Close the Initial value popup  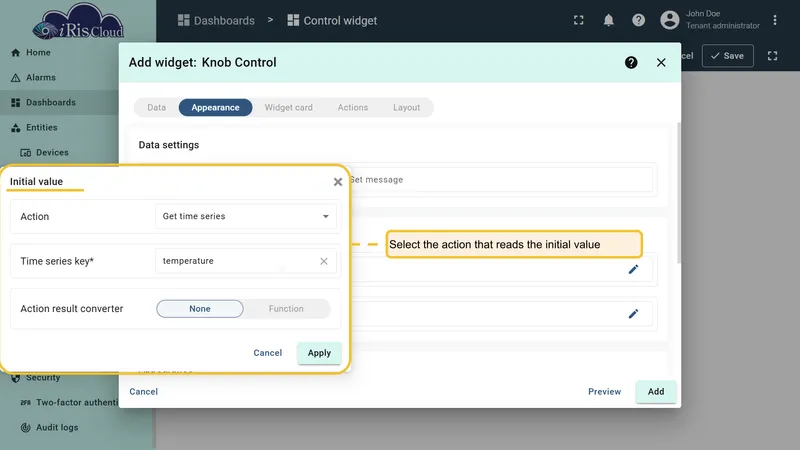pos(338,182)
